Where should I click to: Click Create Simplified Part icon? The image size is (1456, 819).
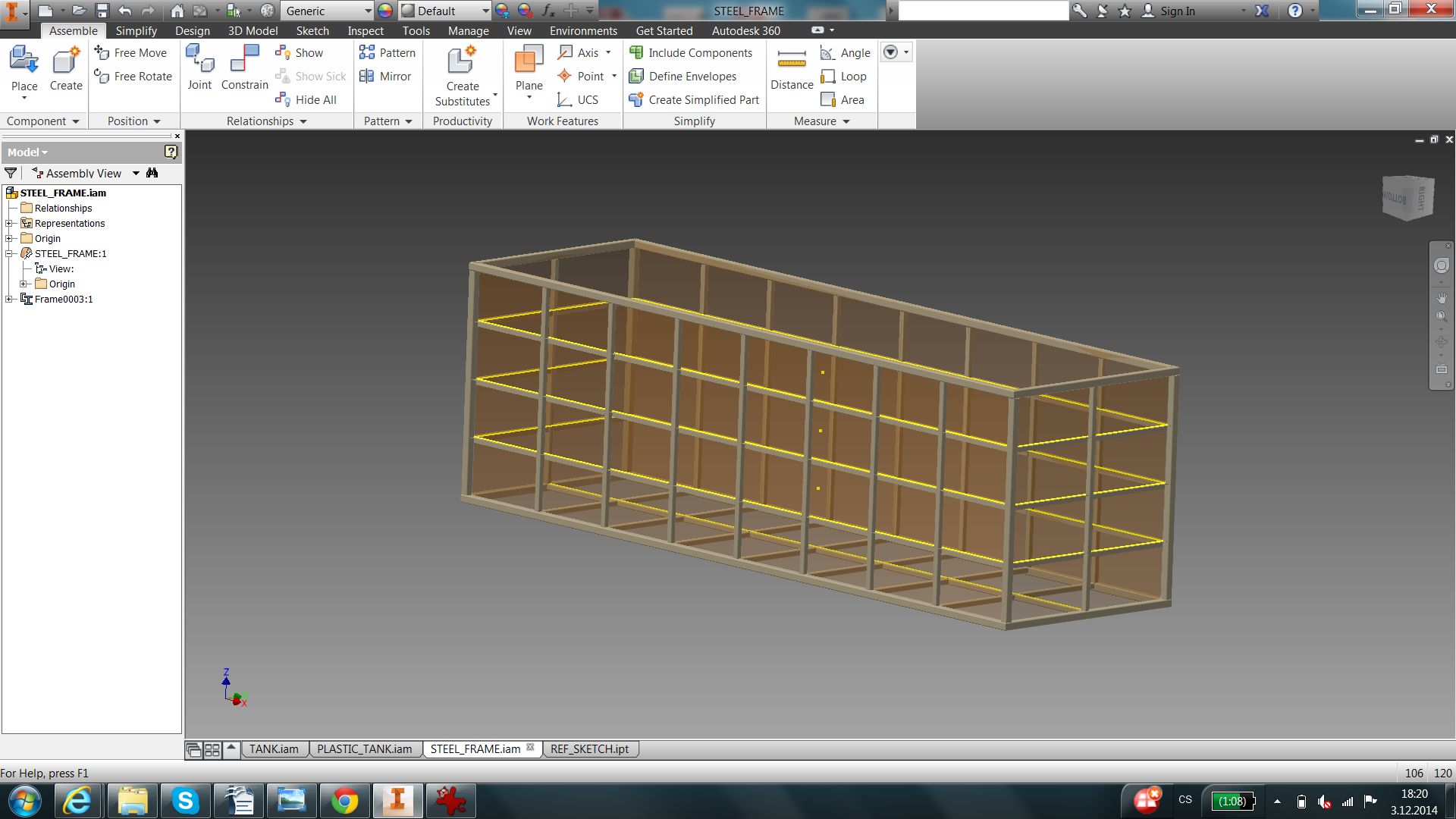[636, 100]
